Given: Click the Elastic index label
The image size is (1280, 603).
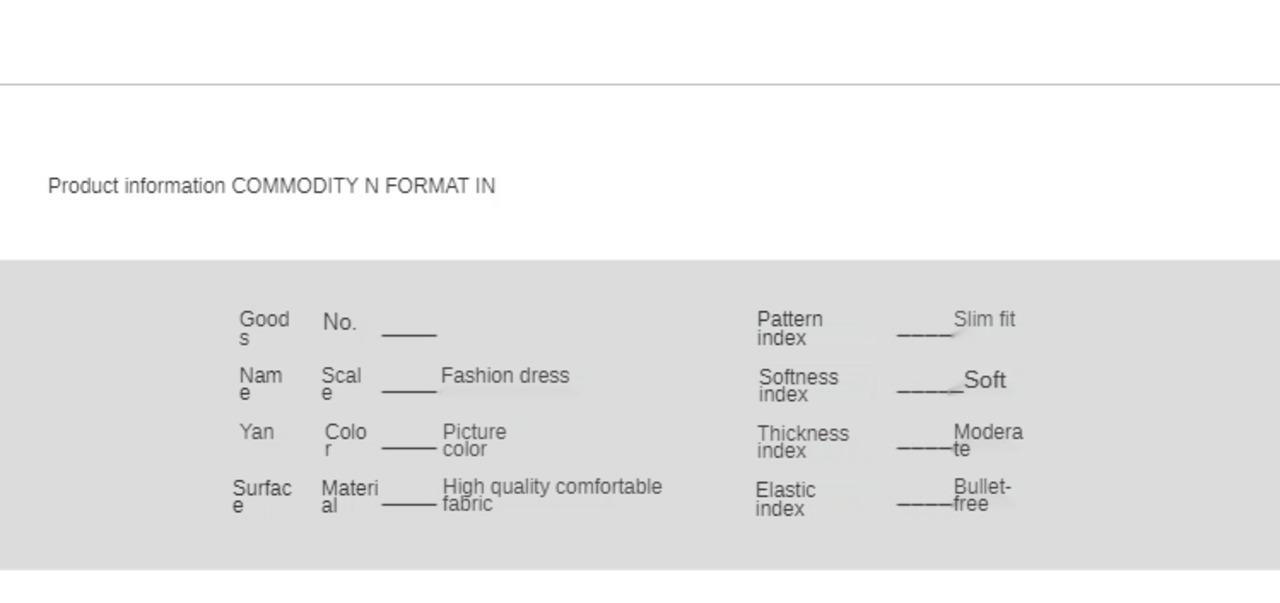Looking at the screenshot, I should pyautogui.click(x=785, y=498).
